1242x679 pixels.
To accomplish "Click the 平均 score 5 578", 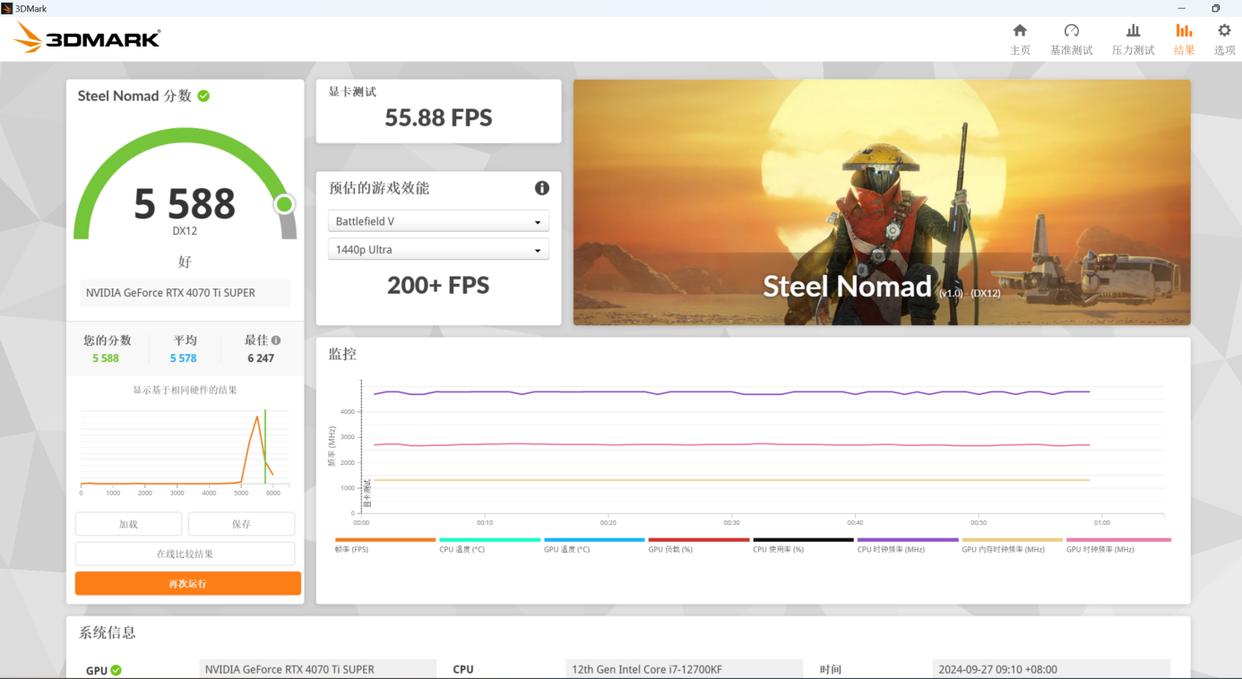I will pyautogui.click(x=183, y=358).
